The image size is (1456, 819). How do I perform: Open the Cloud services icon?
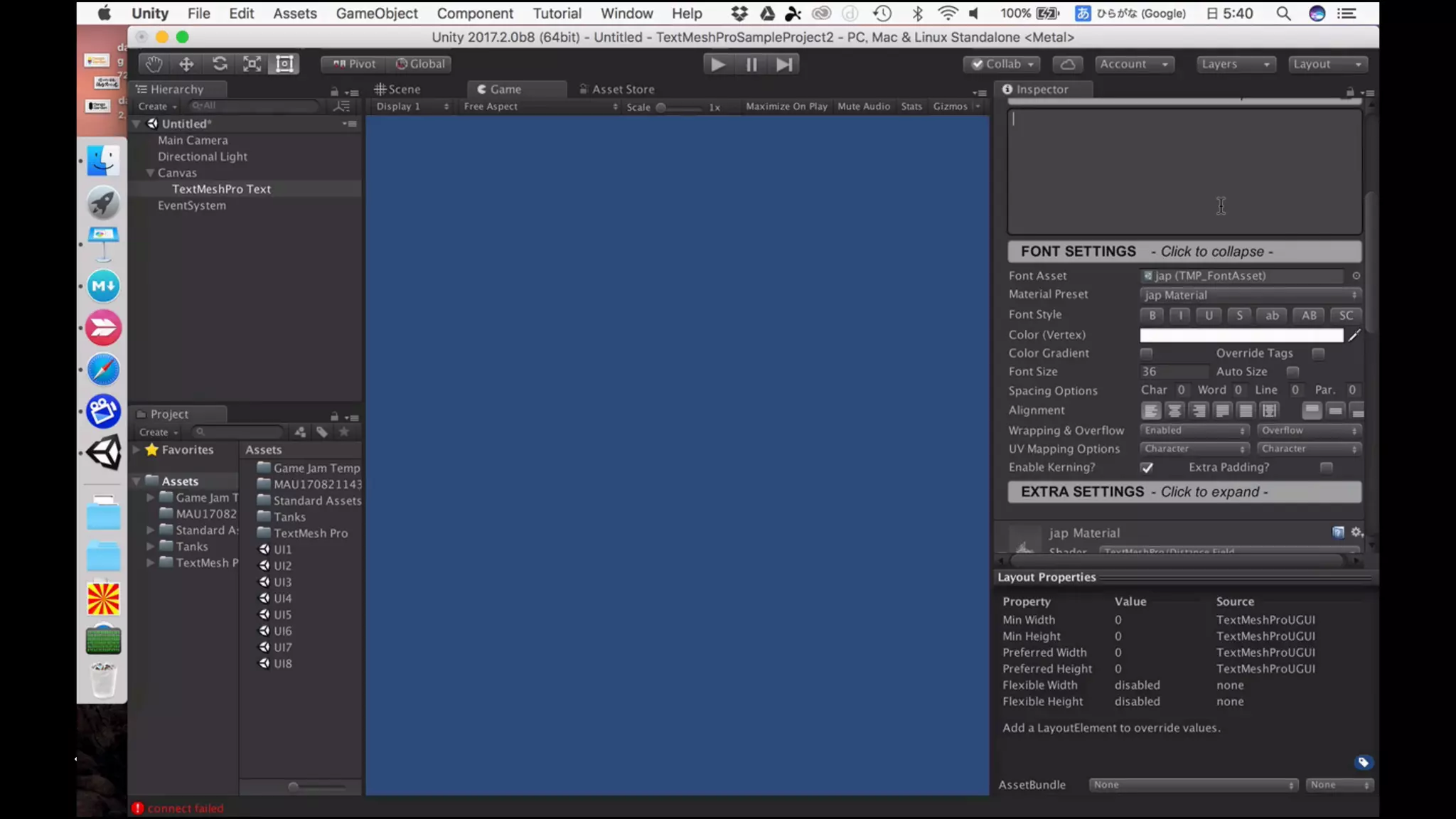1067,64
